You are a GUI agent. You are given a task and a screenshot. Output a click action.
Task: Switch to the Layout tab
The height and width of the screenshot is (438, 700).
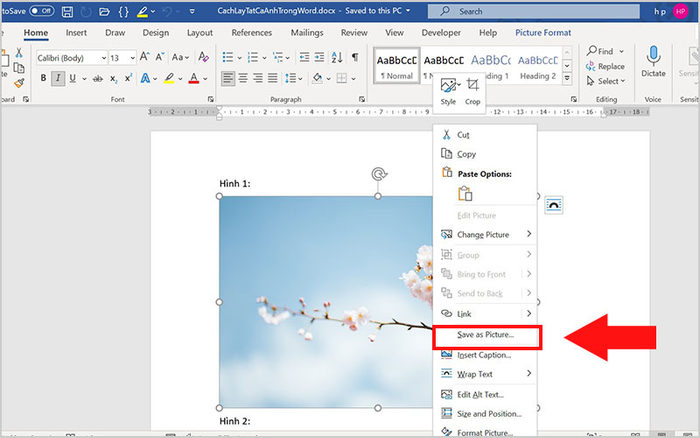[200, 33]
